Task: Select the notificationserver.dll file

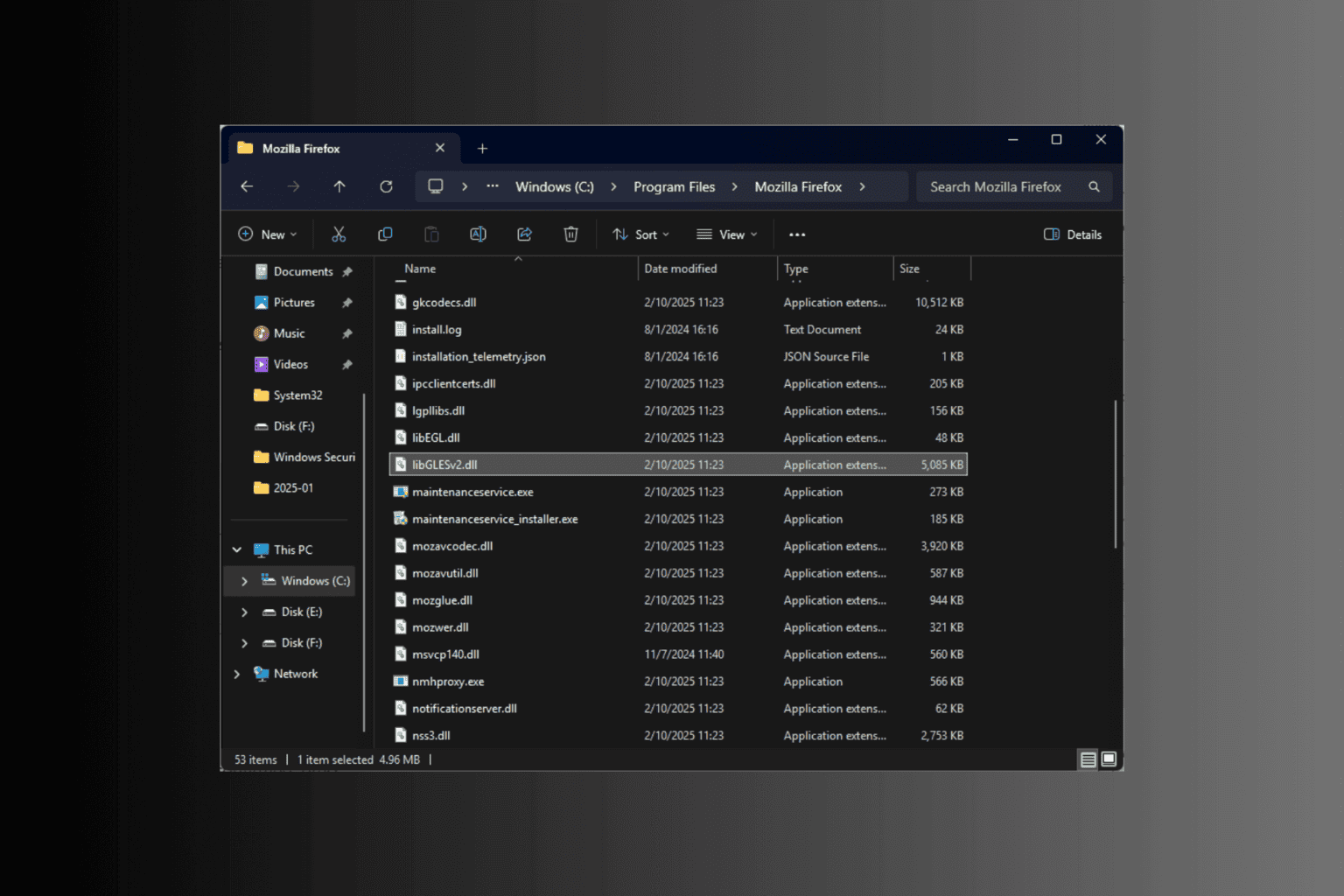Action: point(678,709)
